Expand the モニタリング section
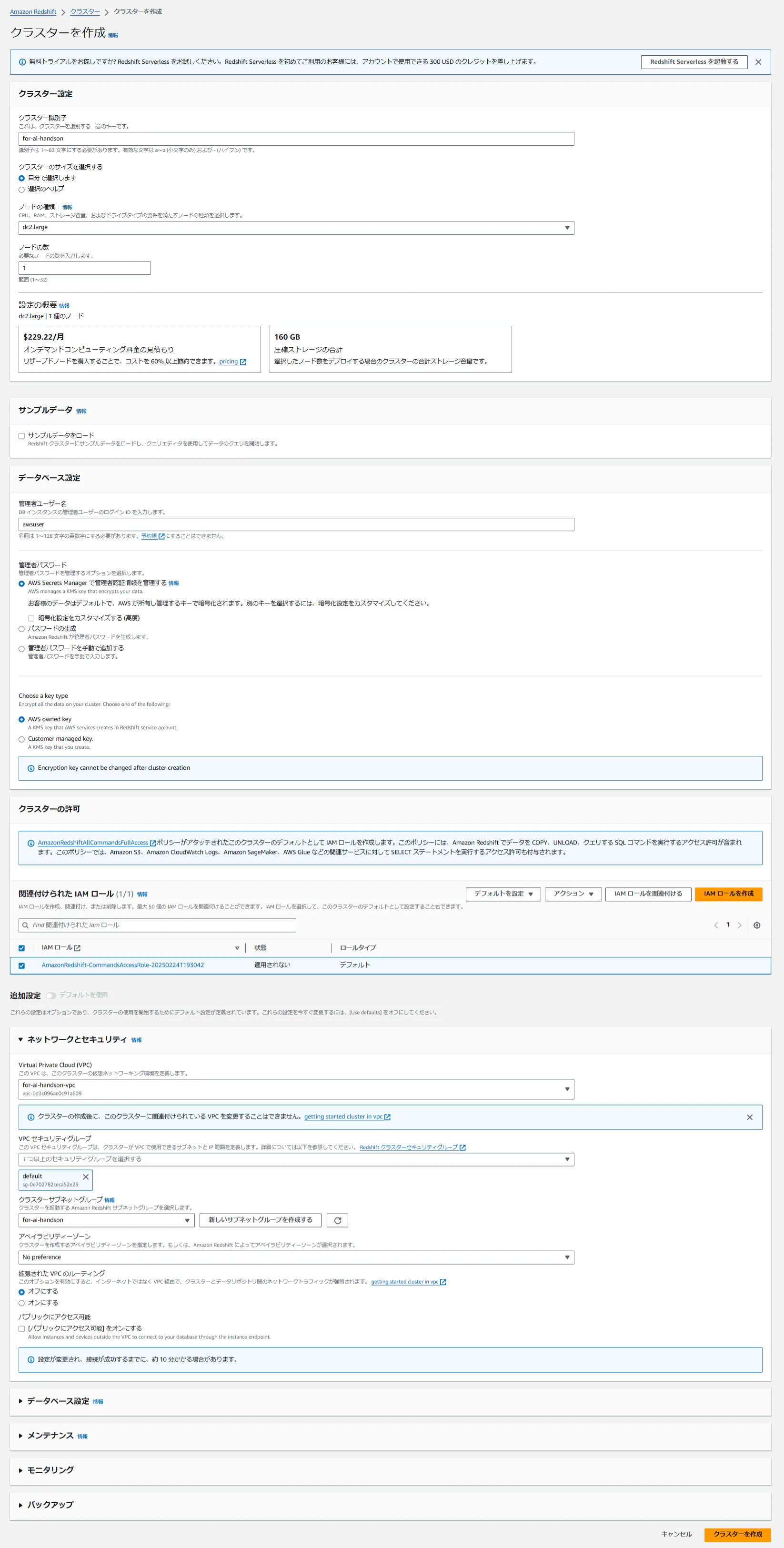The height and width of the screenshot is (1548, 784). pos(20,1470)
